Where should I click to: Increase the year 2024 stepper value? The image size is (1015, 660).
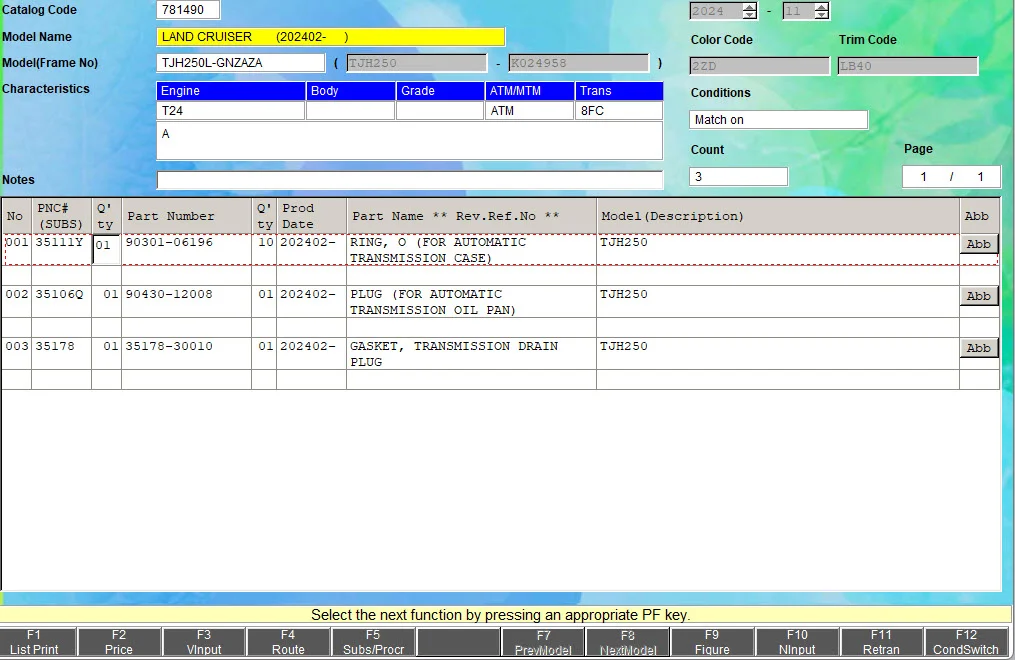[750, 7]
